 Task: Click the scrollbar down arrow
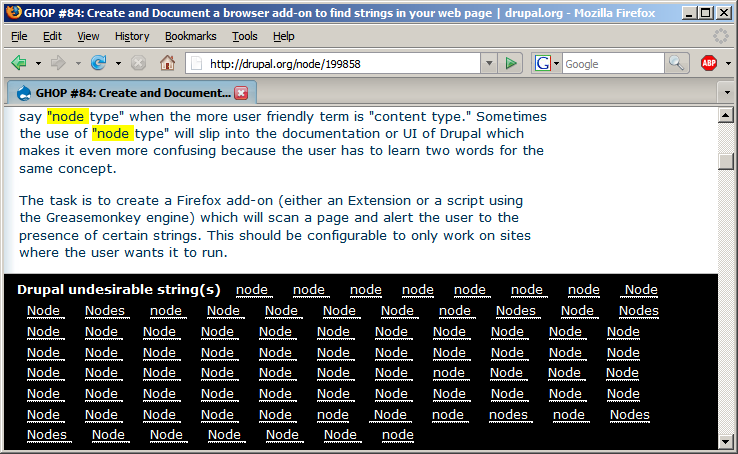(726, 442)
